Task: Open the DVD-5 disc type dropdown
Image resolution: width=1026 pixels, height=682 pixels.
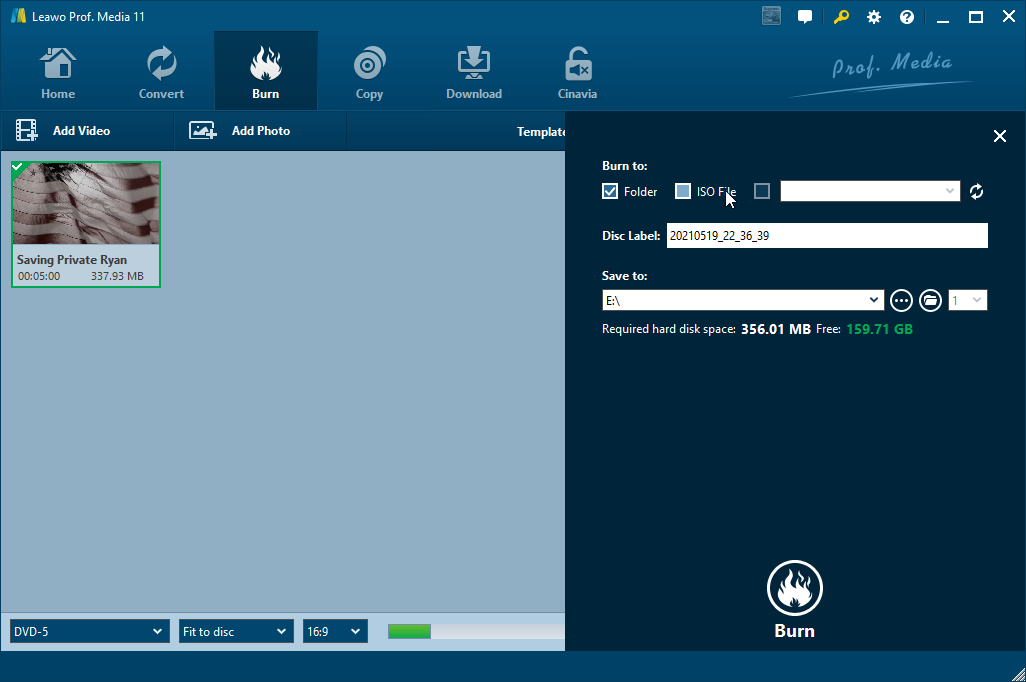Action: click(x=90, y=632)
